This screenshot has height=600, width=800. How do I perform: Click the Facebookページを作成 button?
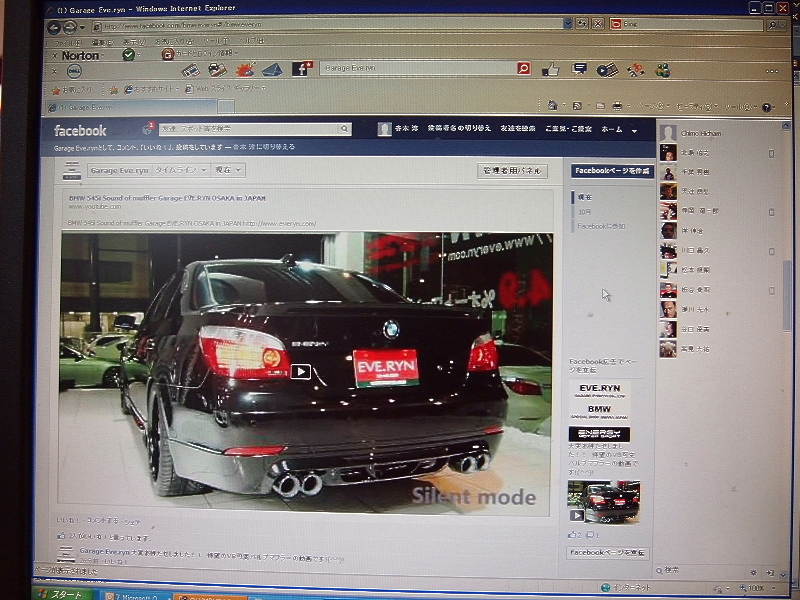click(612, 171)
